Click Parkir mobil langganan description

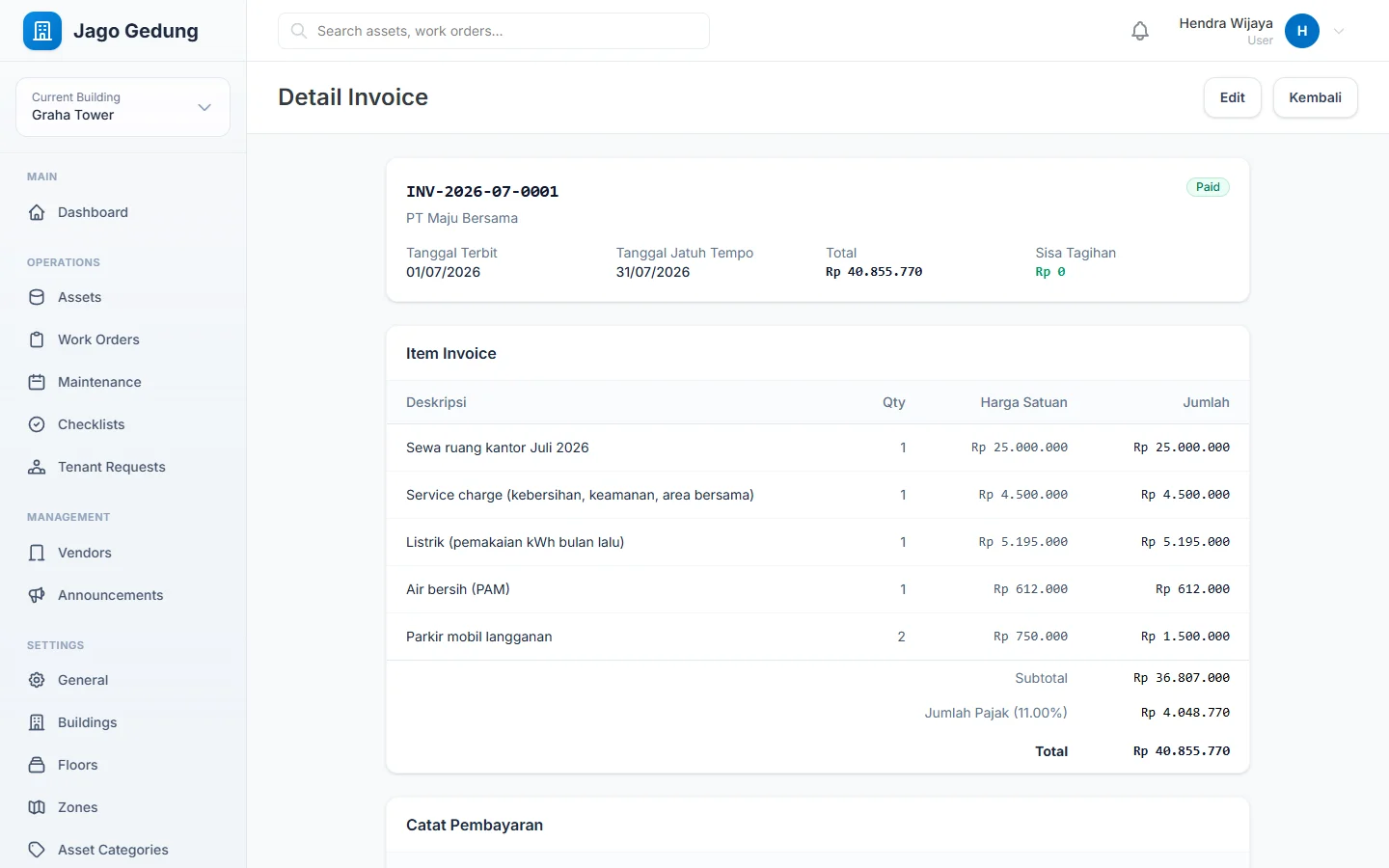pos(479,637)
